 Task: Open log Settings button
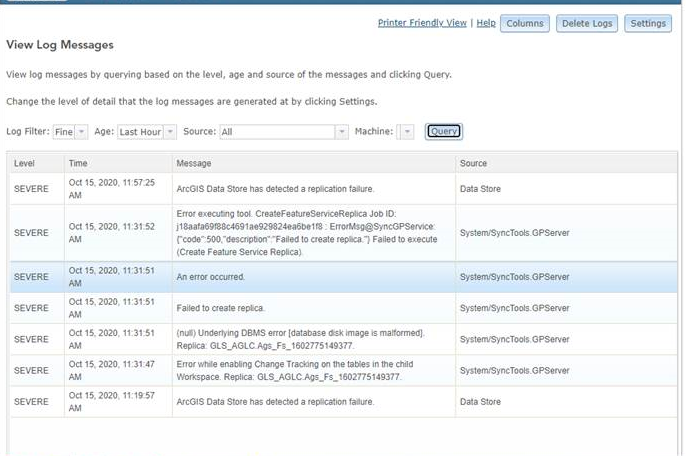(x=648, y=23)
